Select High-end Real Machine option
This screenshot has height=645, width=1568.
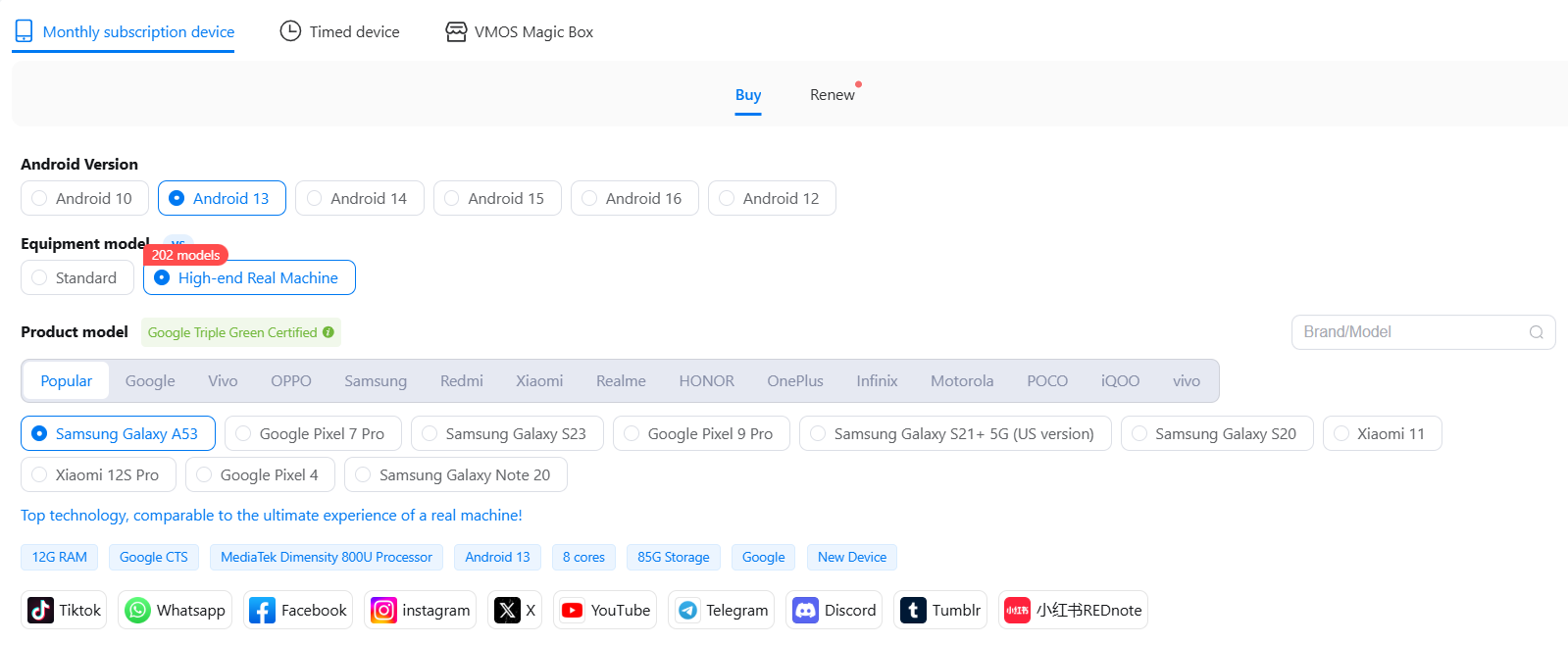point(249,277)
